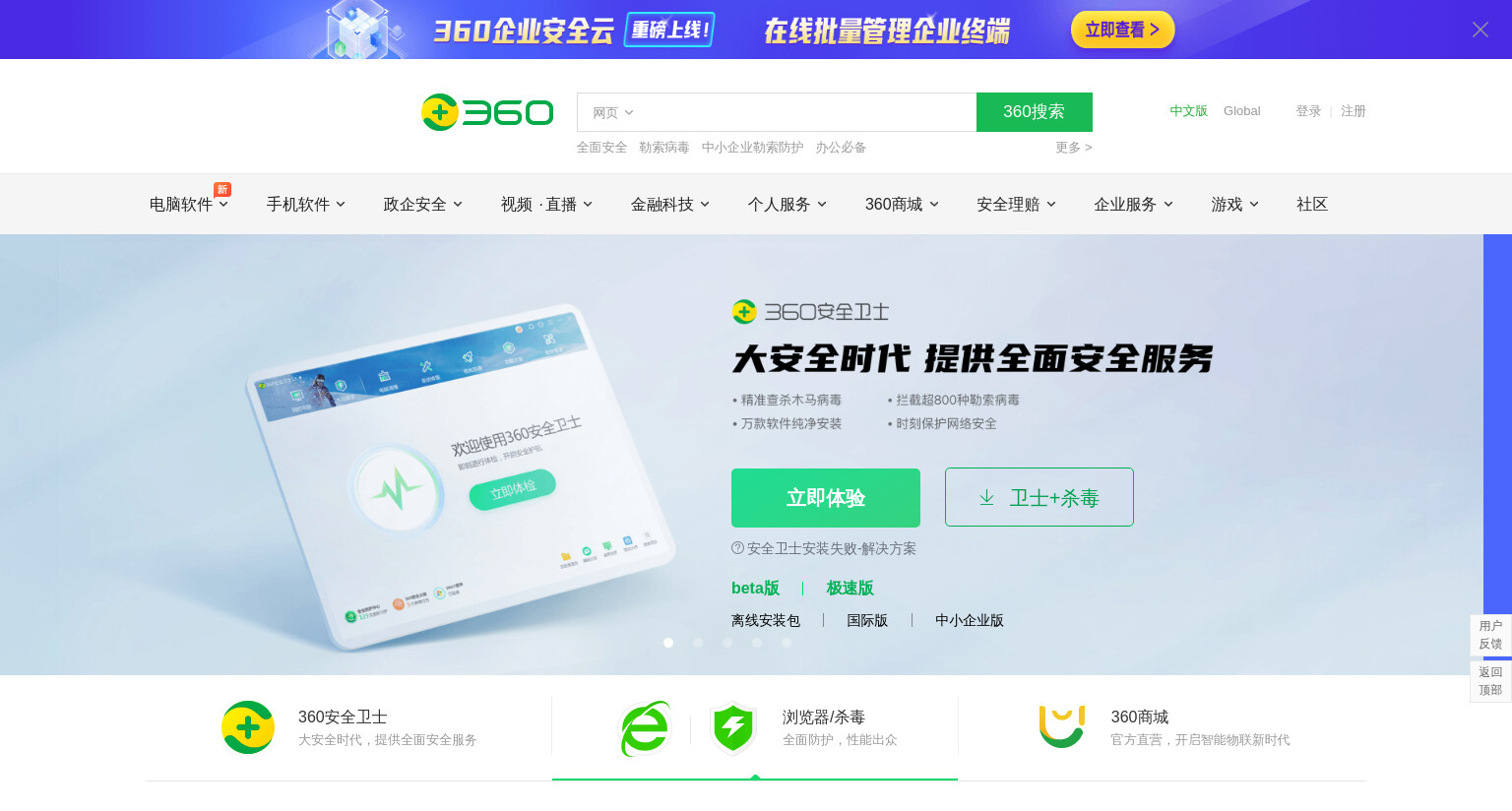The image size is (1512, 811).
Task: Click the 360 logo in header
Action: pos(487,112)
